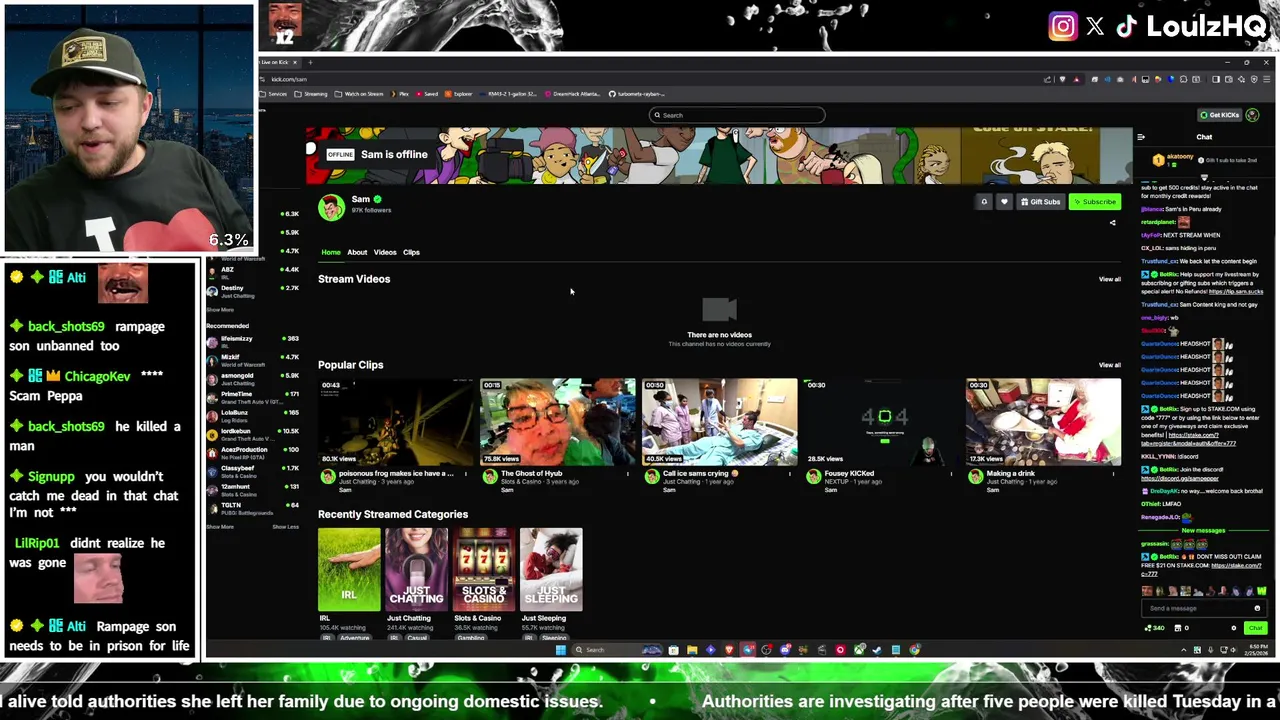Viewport: 1280px width, 720px height.
Task: Open the Streaming bookmarks folder
Action: pyautogui.click(x=310, y=94)
